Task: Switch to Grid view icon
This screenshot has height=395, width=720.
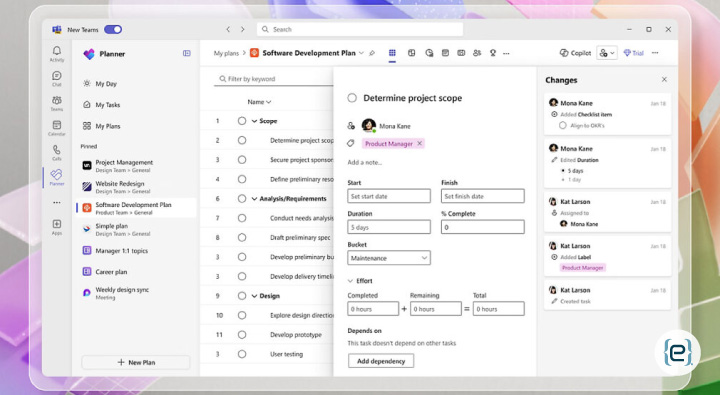Action: tap(392, 53)
